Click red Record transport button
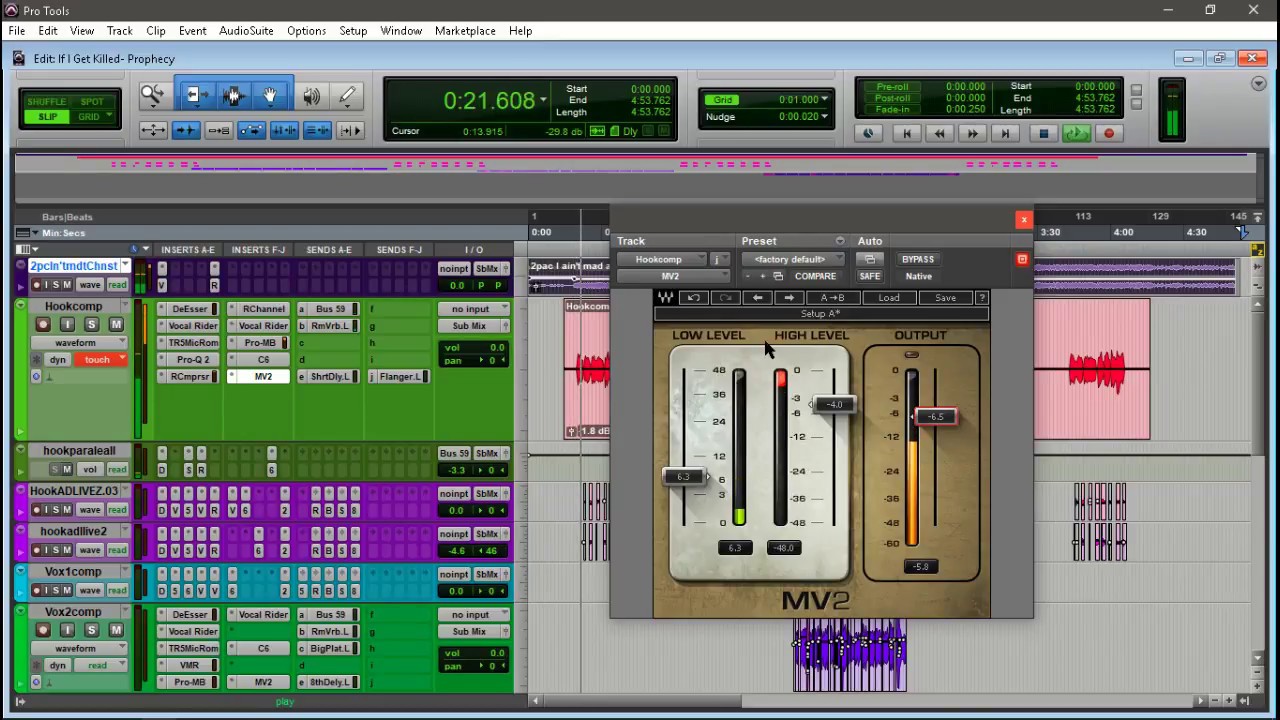The image size is (1280, 720). [x=1108, y=133]
